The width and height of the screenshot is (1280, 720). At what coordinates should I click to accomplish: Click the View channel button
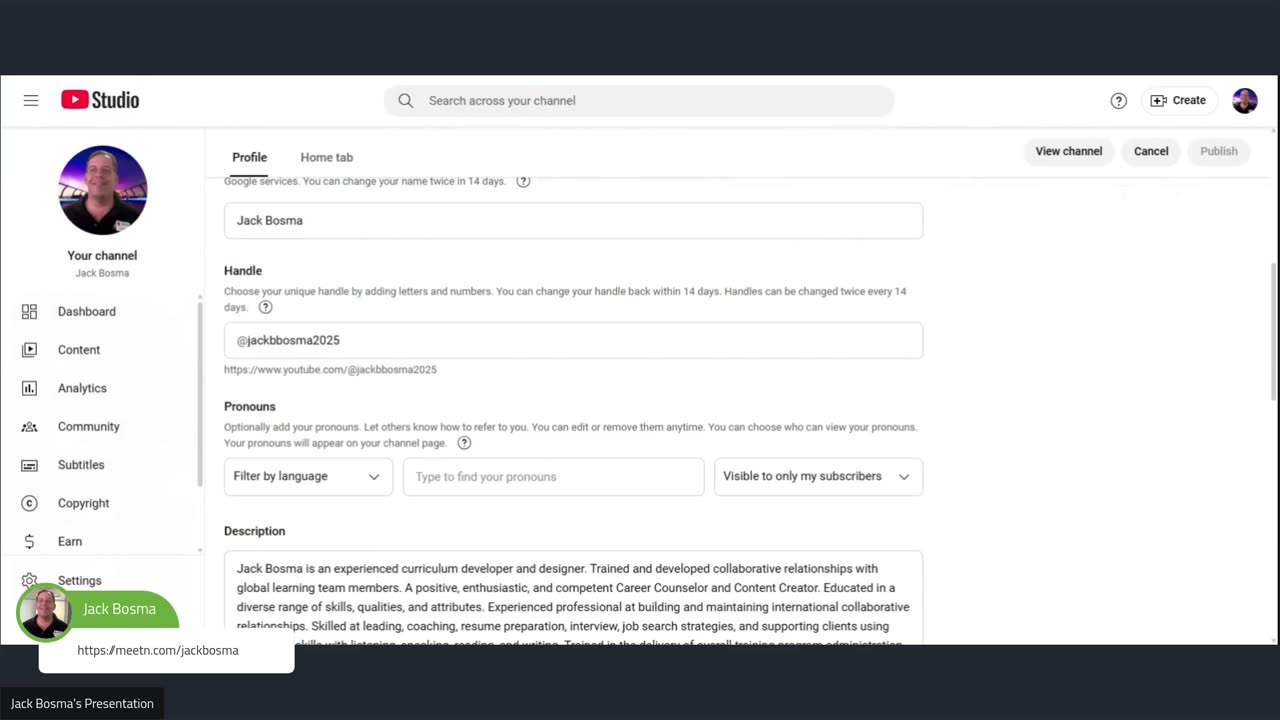1068,151
